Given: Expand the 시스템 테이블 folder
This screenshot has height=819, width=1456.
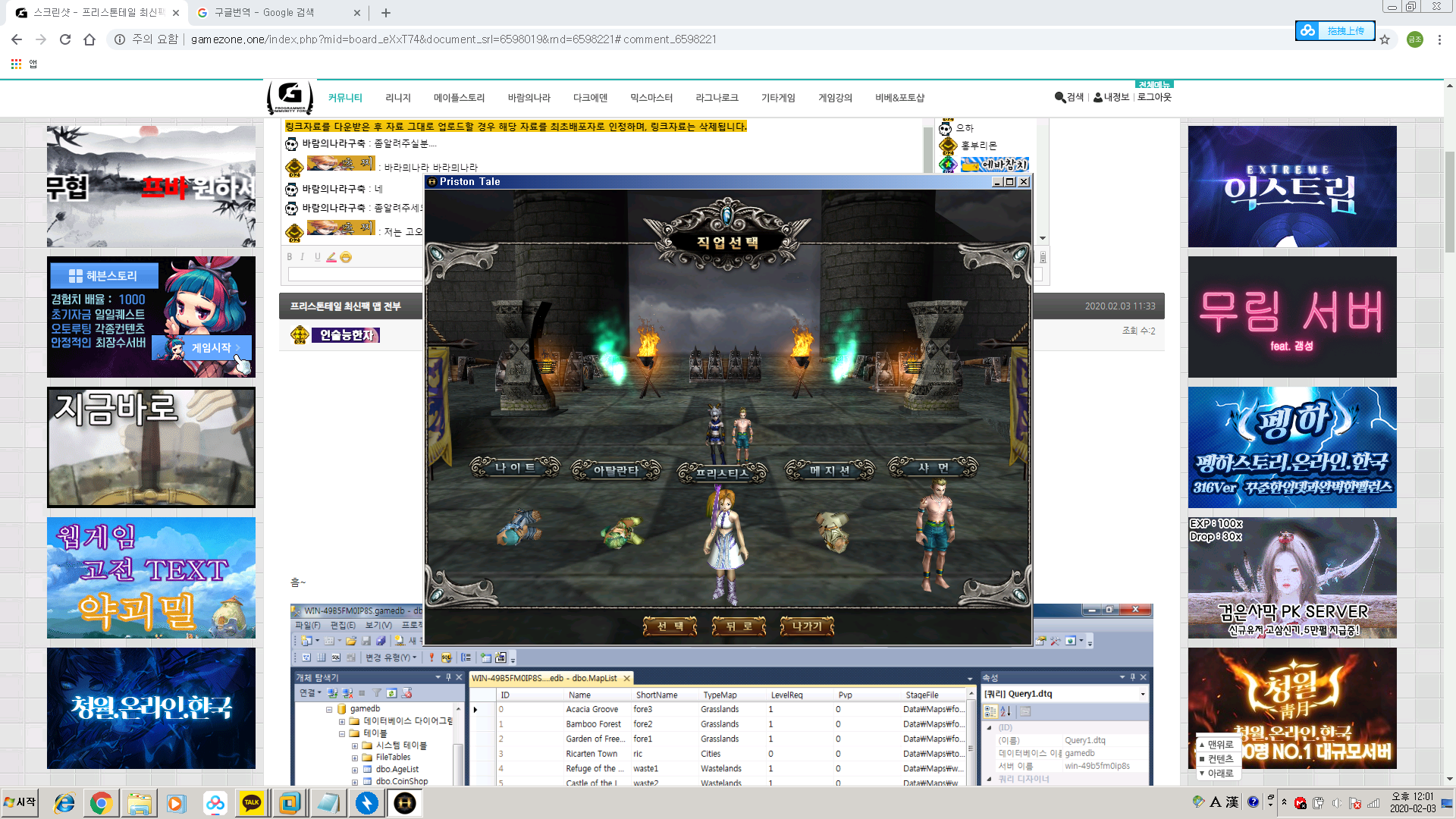Looking at the screenshot, I should click(x=355, y=746).
